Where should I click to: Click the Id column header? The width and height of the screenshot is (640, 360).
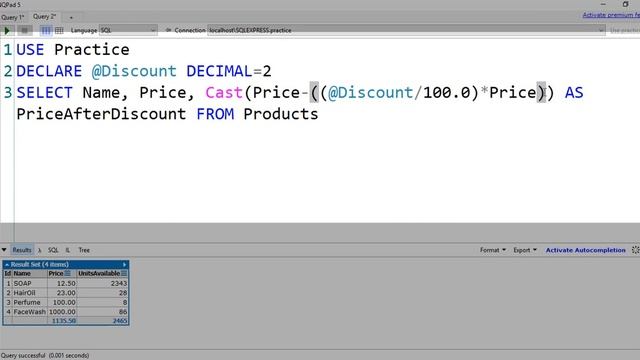click(x=7, y=273)
